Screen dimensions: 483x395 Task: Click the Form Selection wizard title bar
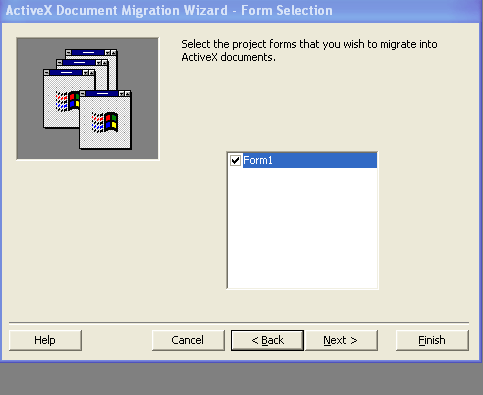(x=241, y=11)
